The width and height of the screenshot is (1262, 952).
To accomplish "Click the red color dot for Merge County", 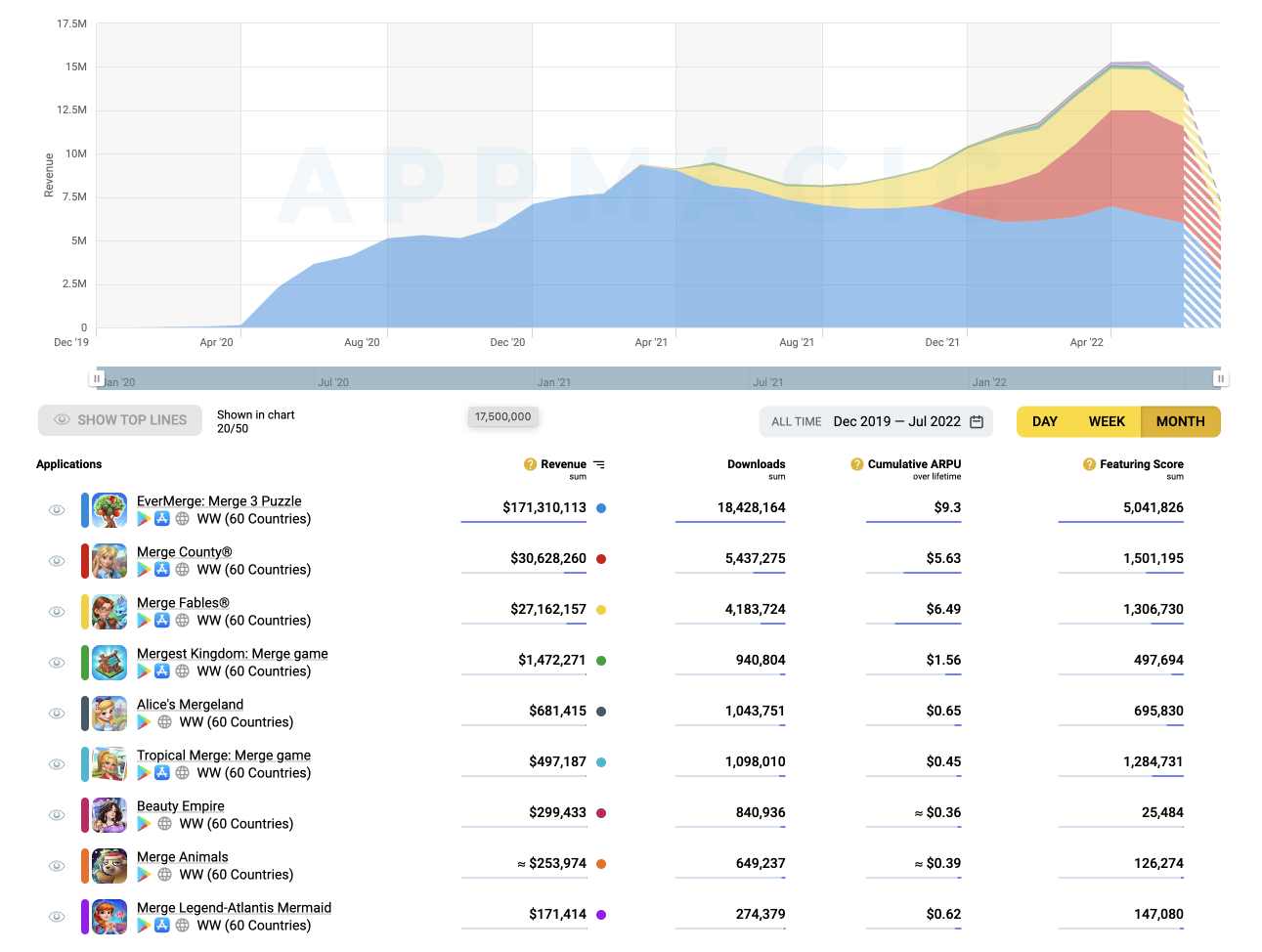I will click(601, 559).
